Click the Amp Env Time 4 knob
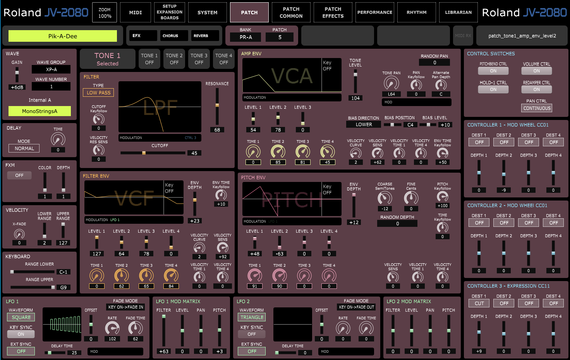570x360 pixels. (x=327, y=152)
